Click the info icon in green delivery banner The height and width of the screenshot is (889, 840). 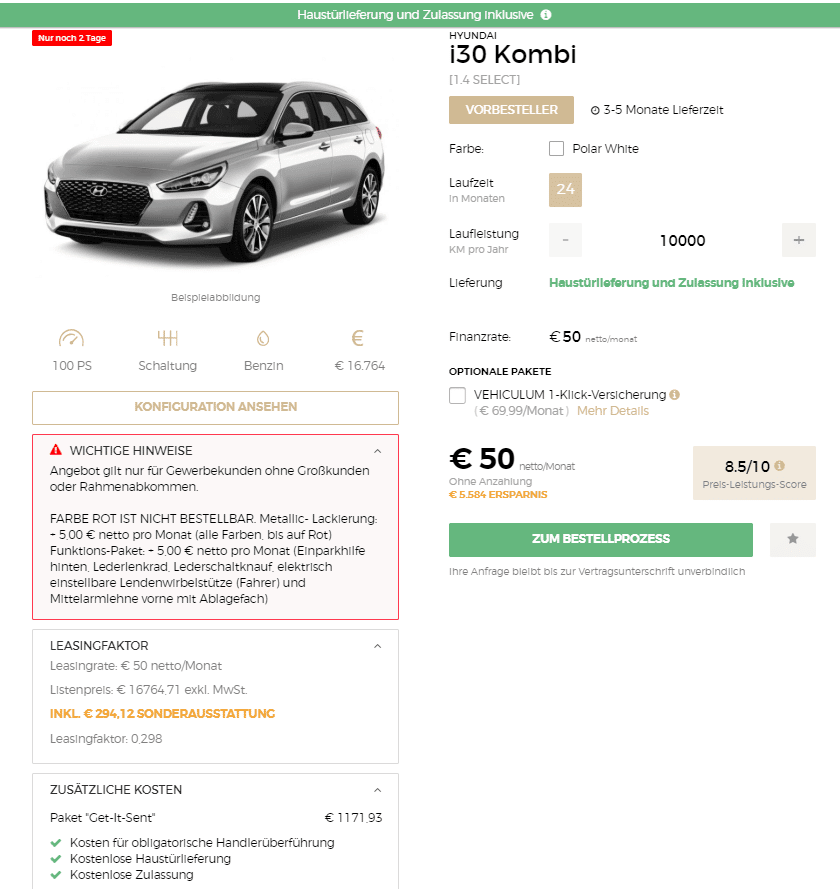click(x=546, y=15)
